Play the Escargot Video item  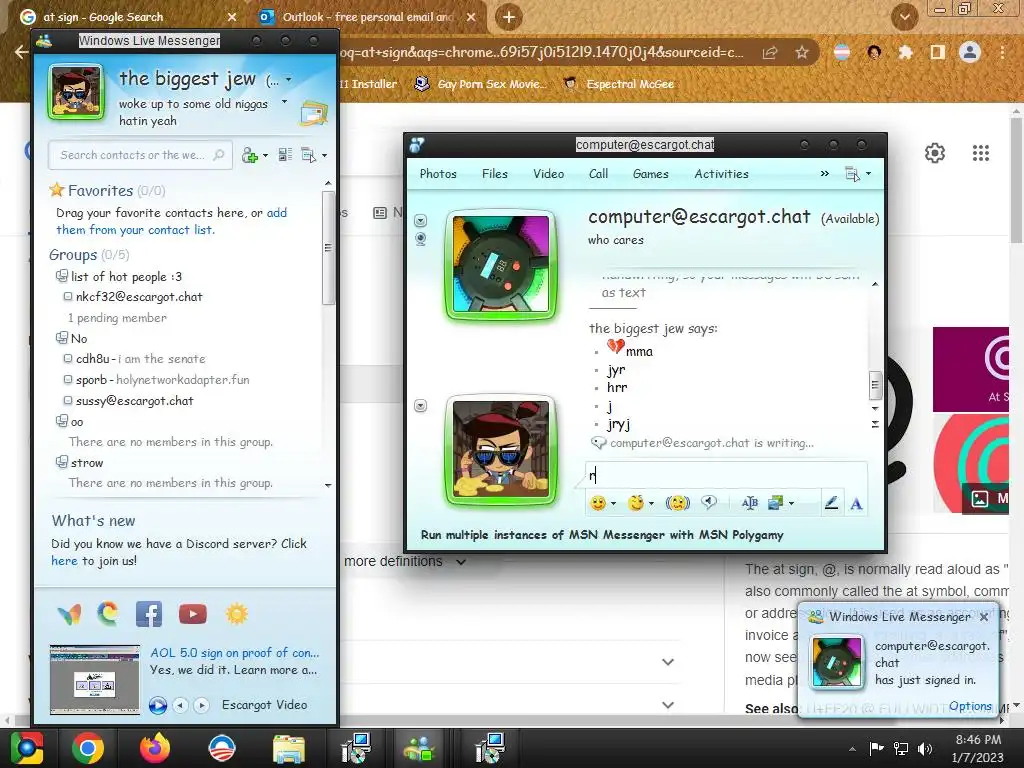coord(157,705)
